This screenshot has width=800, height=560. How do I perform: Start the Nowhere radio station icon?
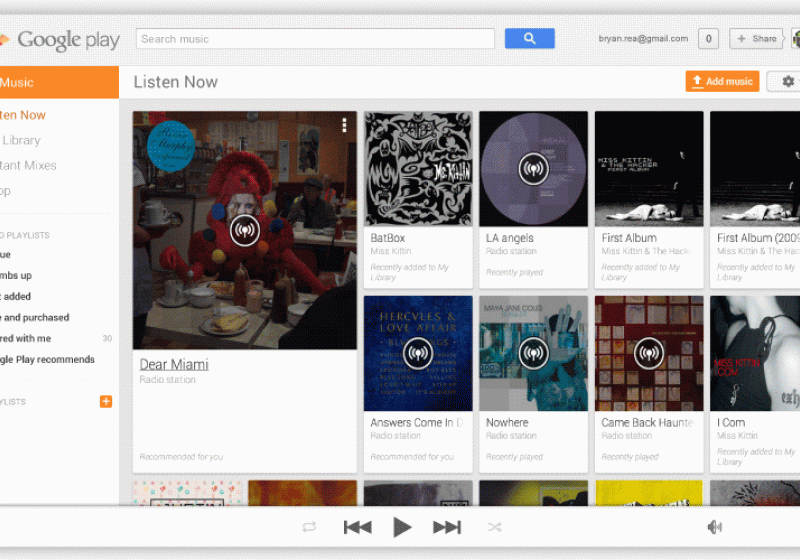click(x=534, y=353)
